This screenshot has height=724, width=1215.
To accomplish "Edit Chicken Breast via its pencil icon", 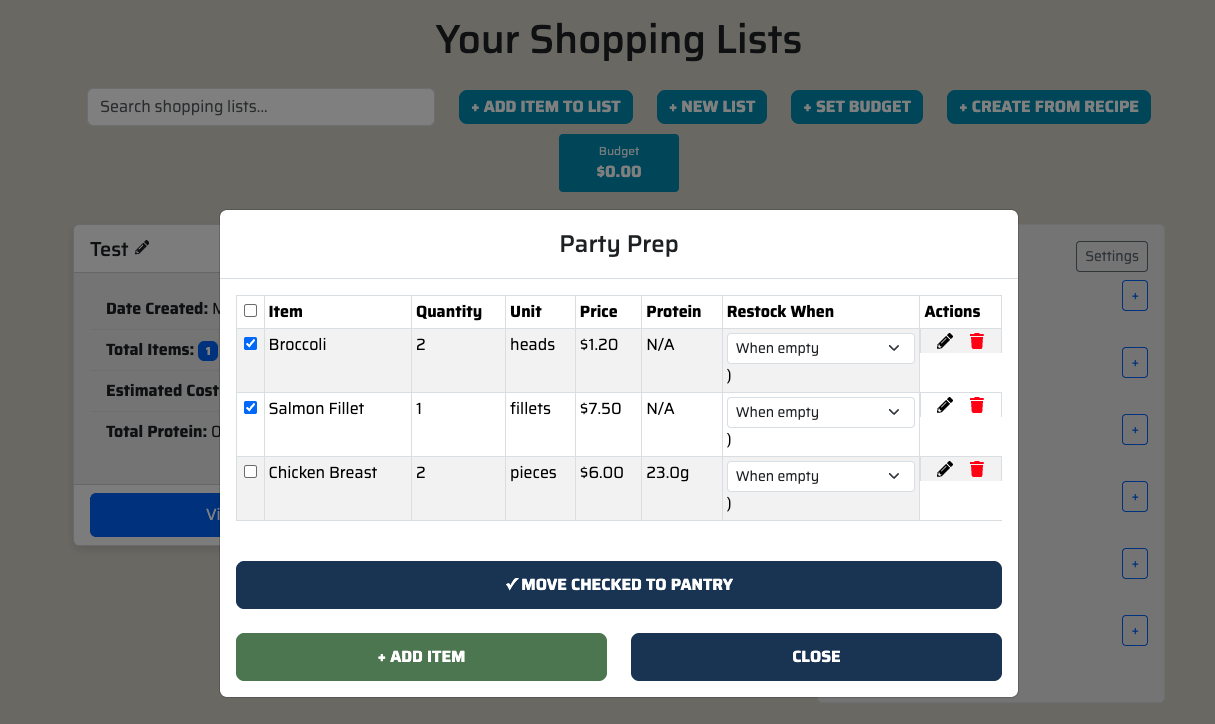I will pos(944,468).
